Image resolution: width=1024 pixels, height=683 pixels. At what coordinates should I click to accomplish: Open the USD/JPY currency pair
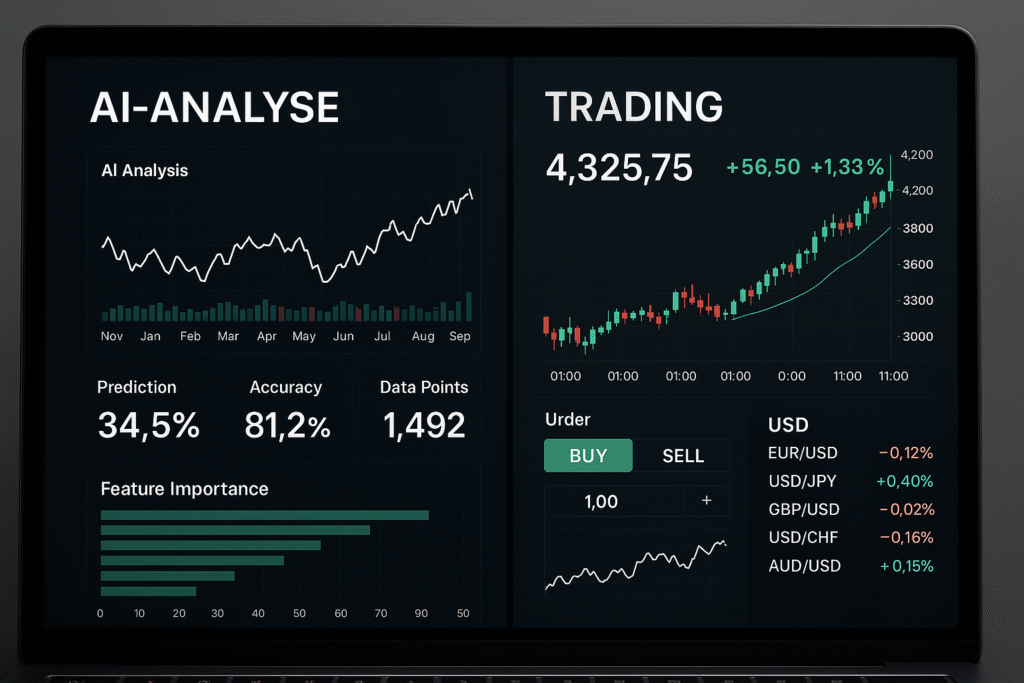(850, 481)
